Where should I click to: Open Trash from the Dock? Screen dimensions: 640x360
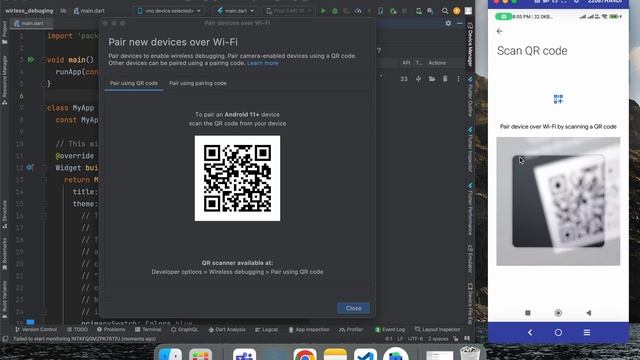[469, 354]
